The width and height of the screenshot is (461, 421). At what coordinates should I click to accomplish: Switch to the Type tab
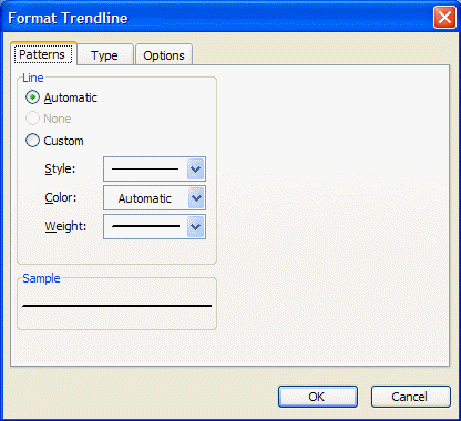(105, 55)
